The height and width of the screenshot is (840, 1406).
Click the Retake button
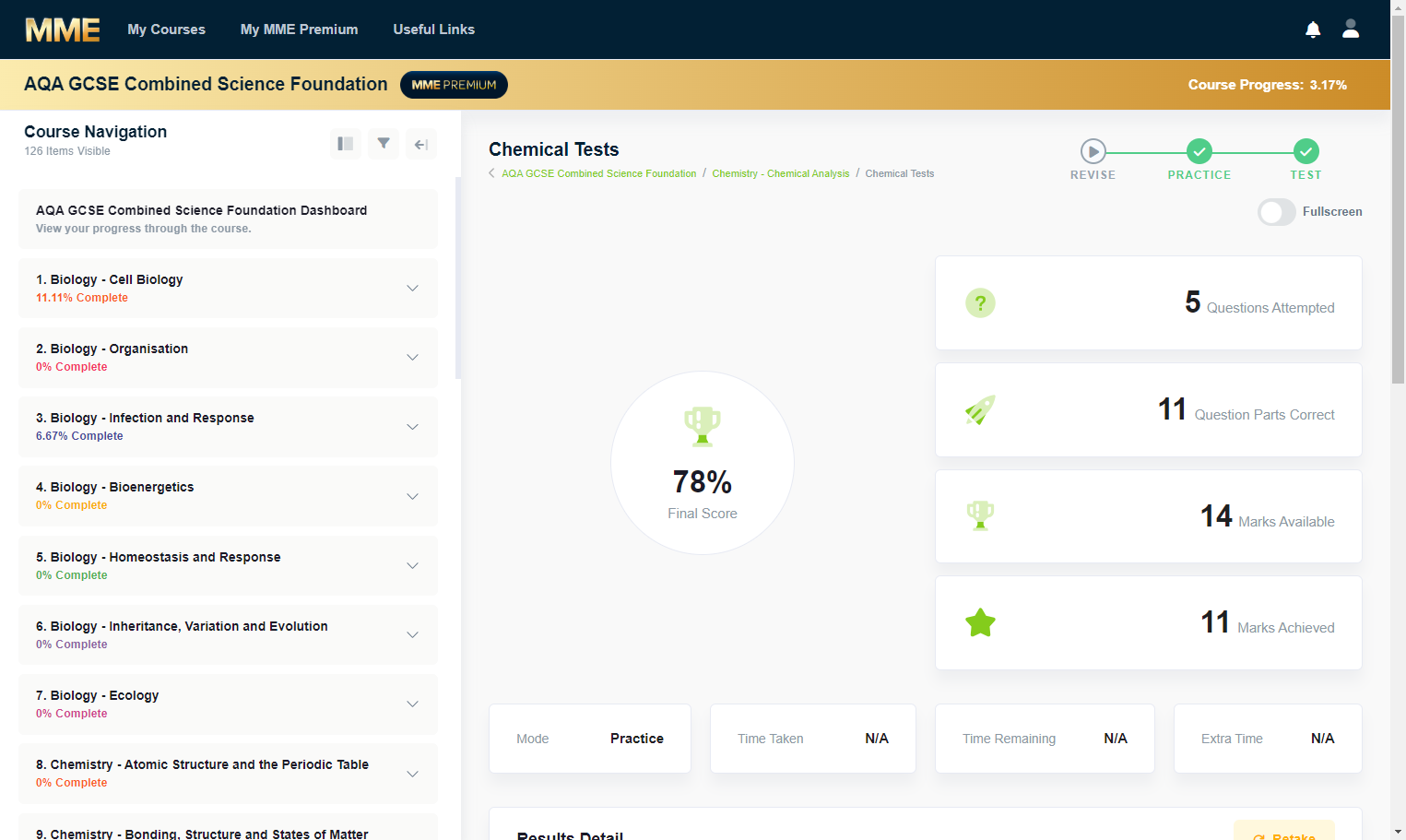click(1283, 832)
